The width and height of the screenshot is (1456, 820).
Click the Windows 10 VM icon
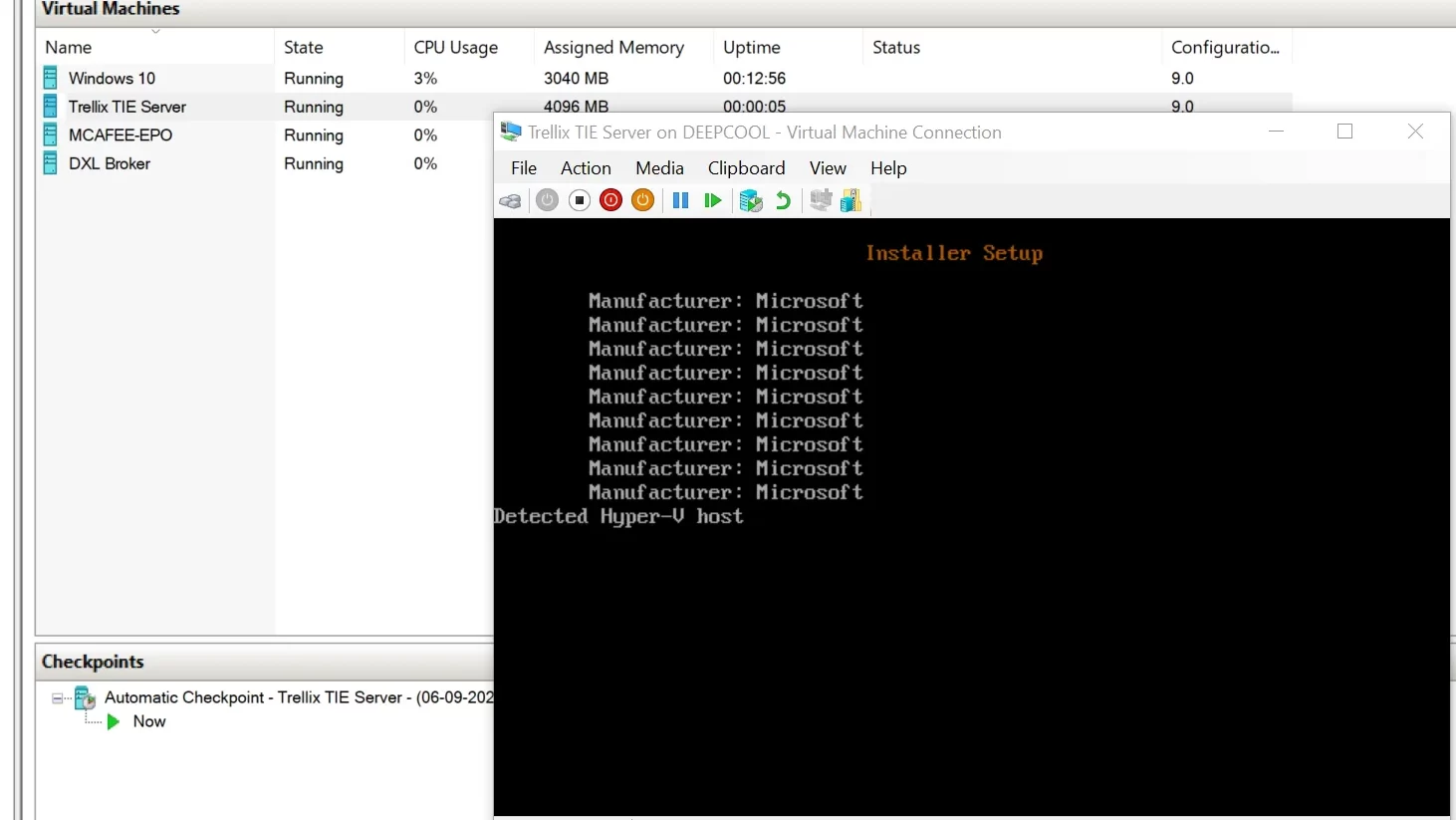pyautogui.click(x=51, y=78)
